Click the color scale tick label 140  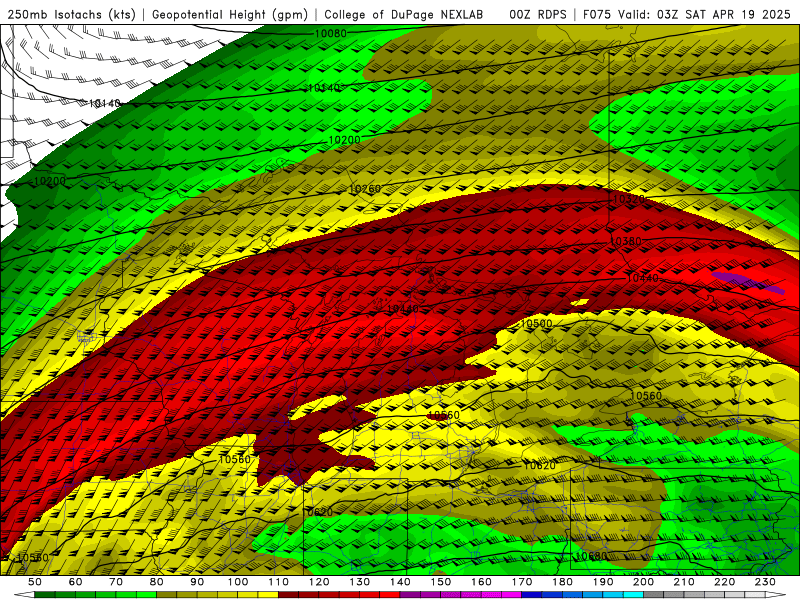(x=400, y=582)
